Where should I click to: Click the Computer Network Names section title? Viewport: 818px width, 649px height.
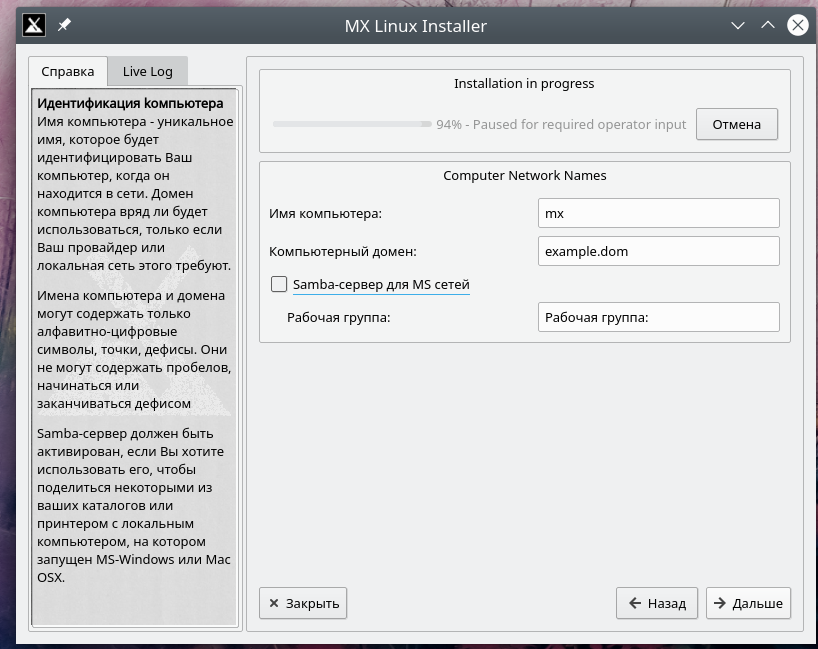coord(524,175)
